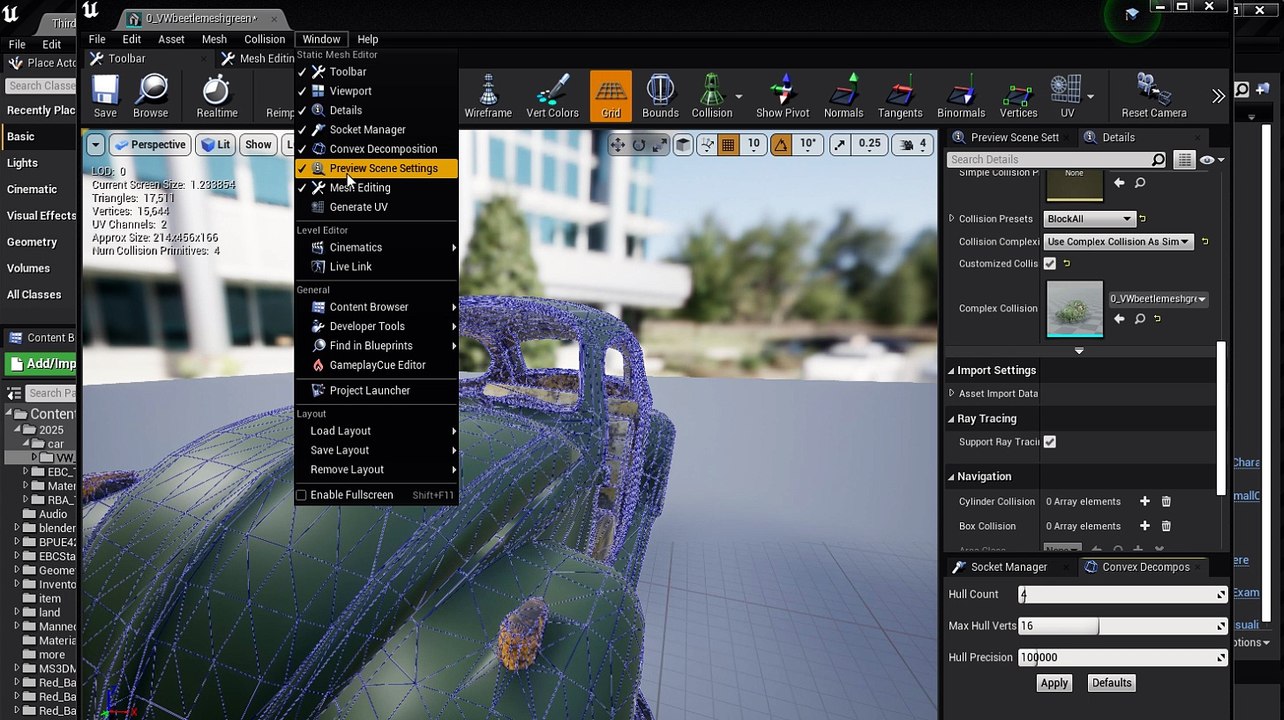Image resolution: width=1284 pixels, height=720 pixels.
Task: Show Vert Colors on the mesh
Action: [x=552, y=97]
